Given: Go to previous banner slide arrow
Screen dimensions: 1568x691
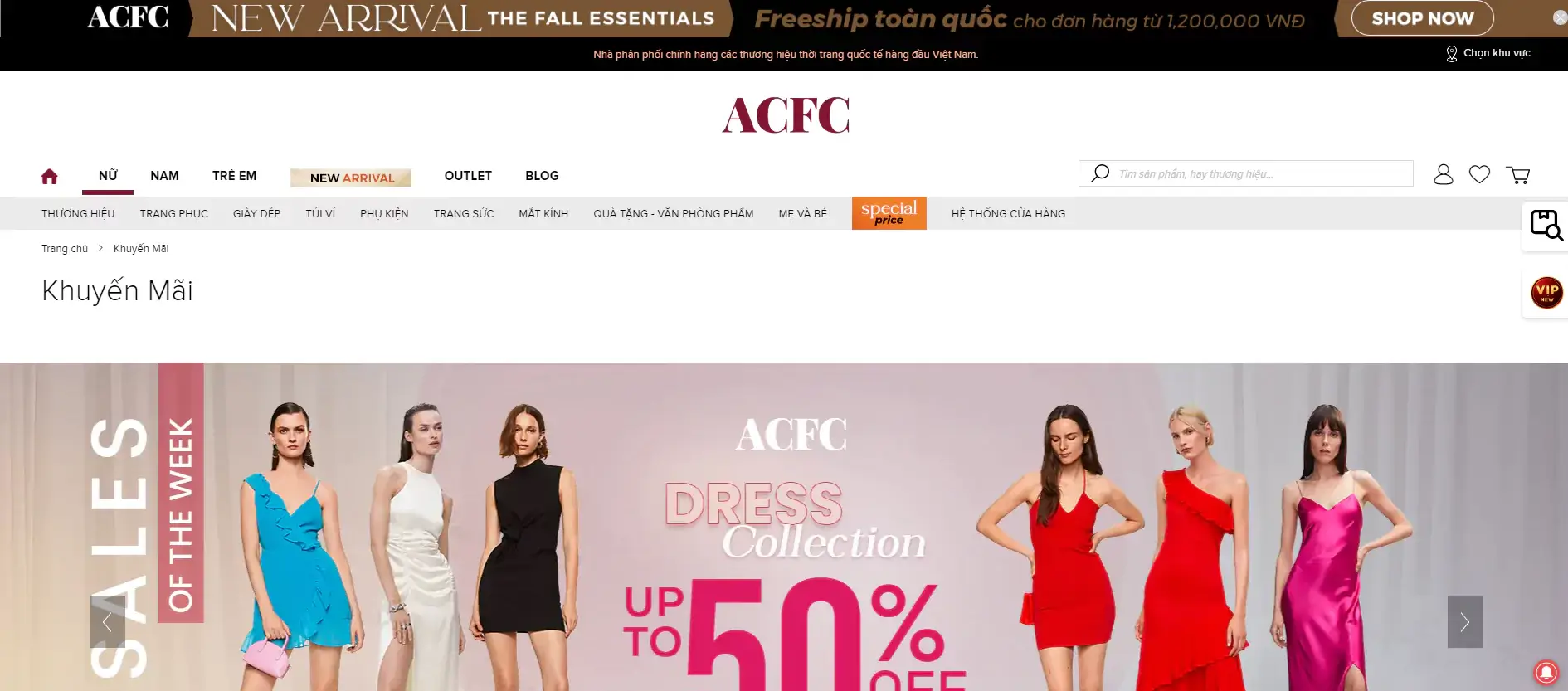Looking at the screenshot, I should 107,622.
